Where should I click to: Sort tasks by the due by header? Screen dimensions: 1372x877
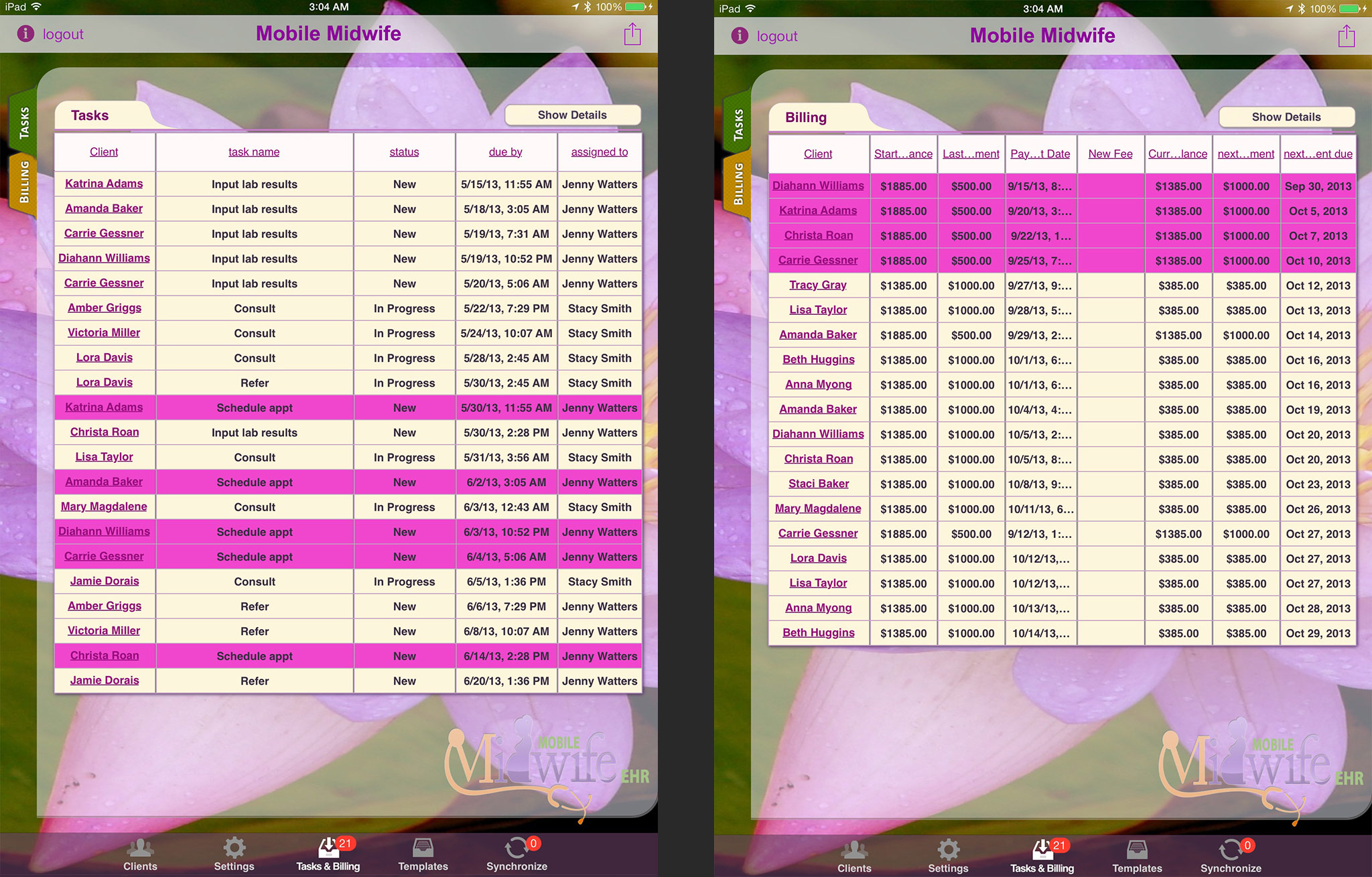[505, 152]
